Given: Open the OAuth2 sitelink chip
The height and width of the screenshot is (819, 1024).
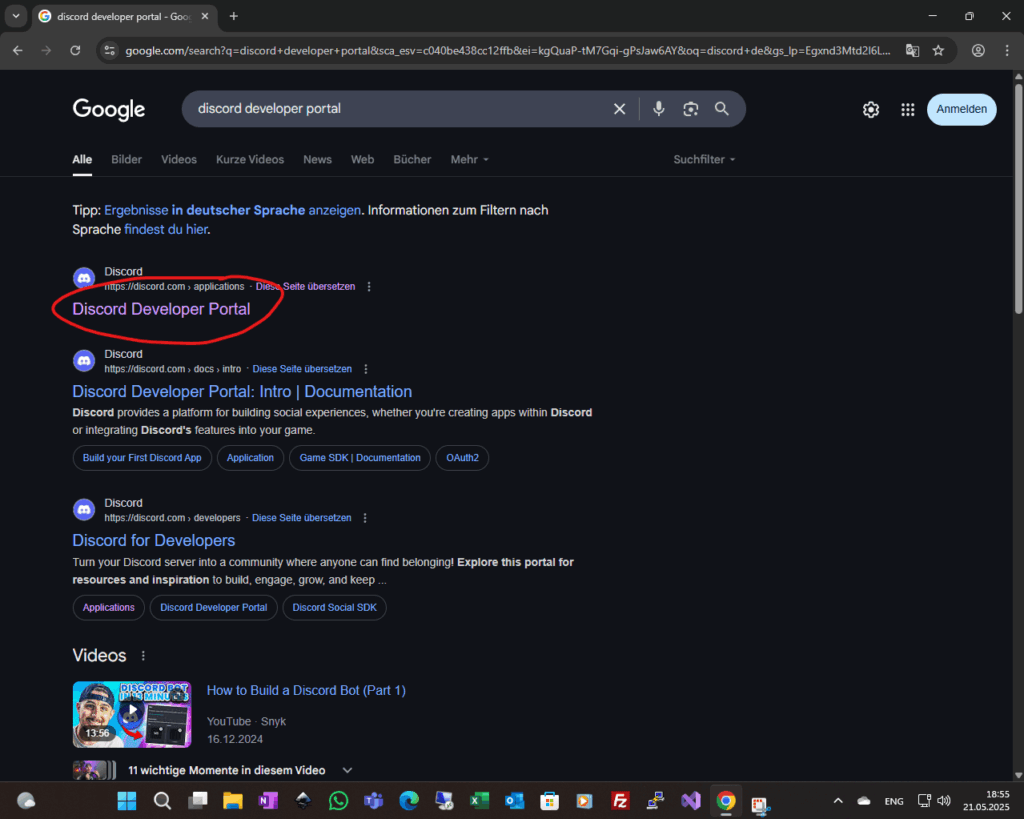Looking at the screenshot, I should 462,458.
